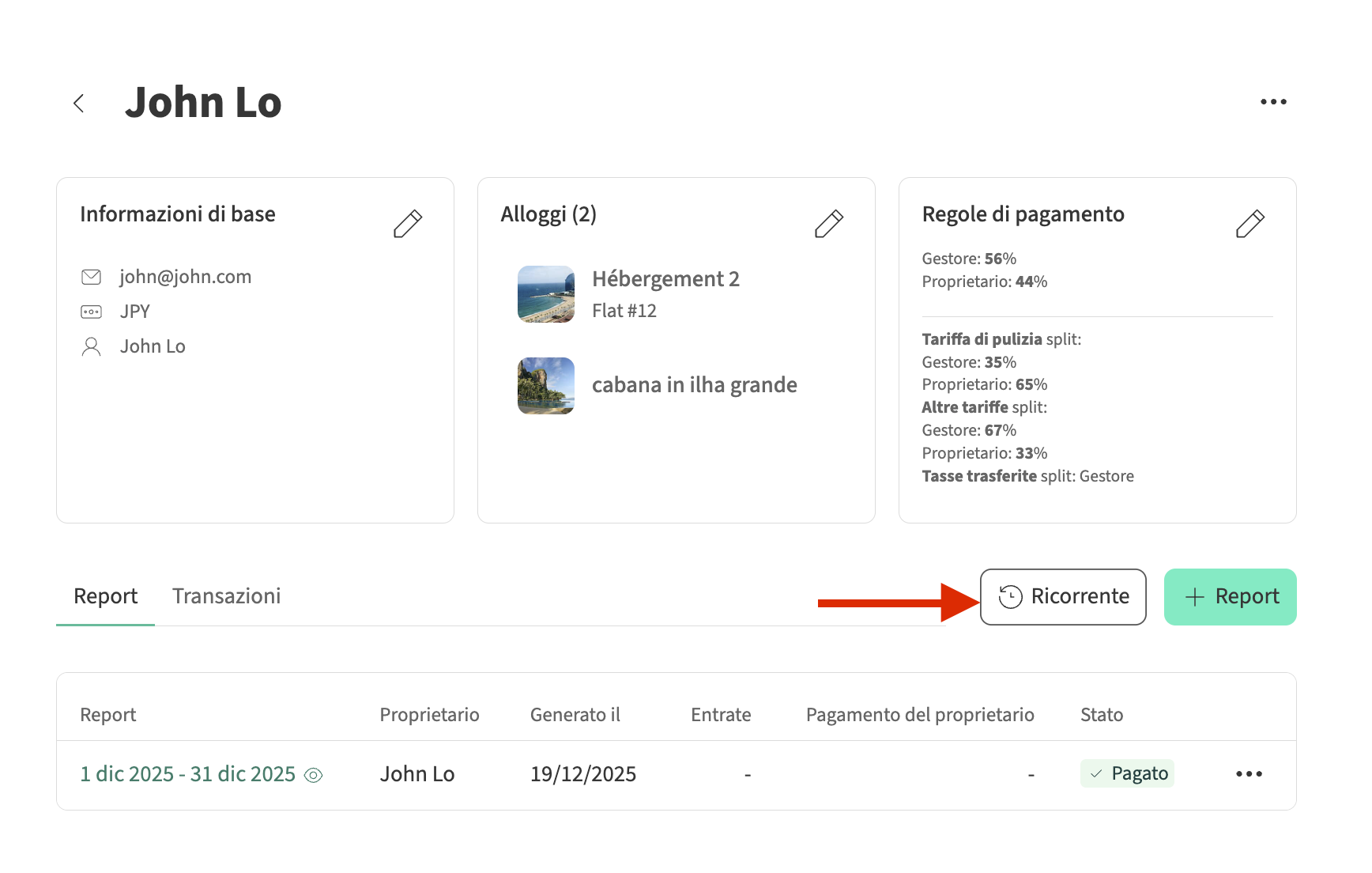
Task: Click the JPY currency icon
Action: (92, 312)
